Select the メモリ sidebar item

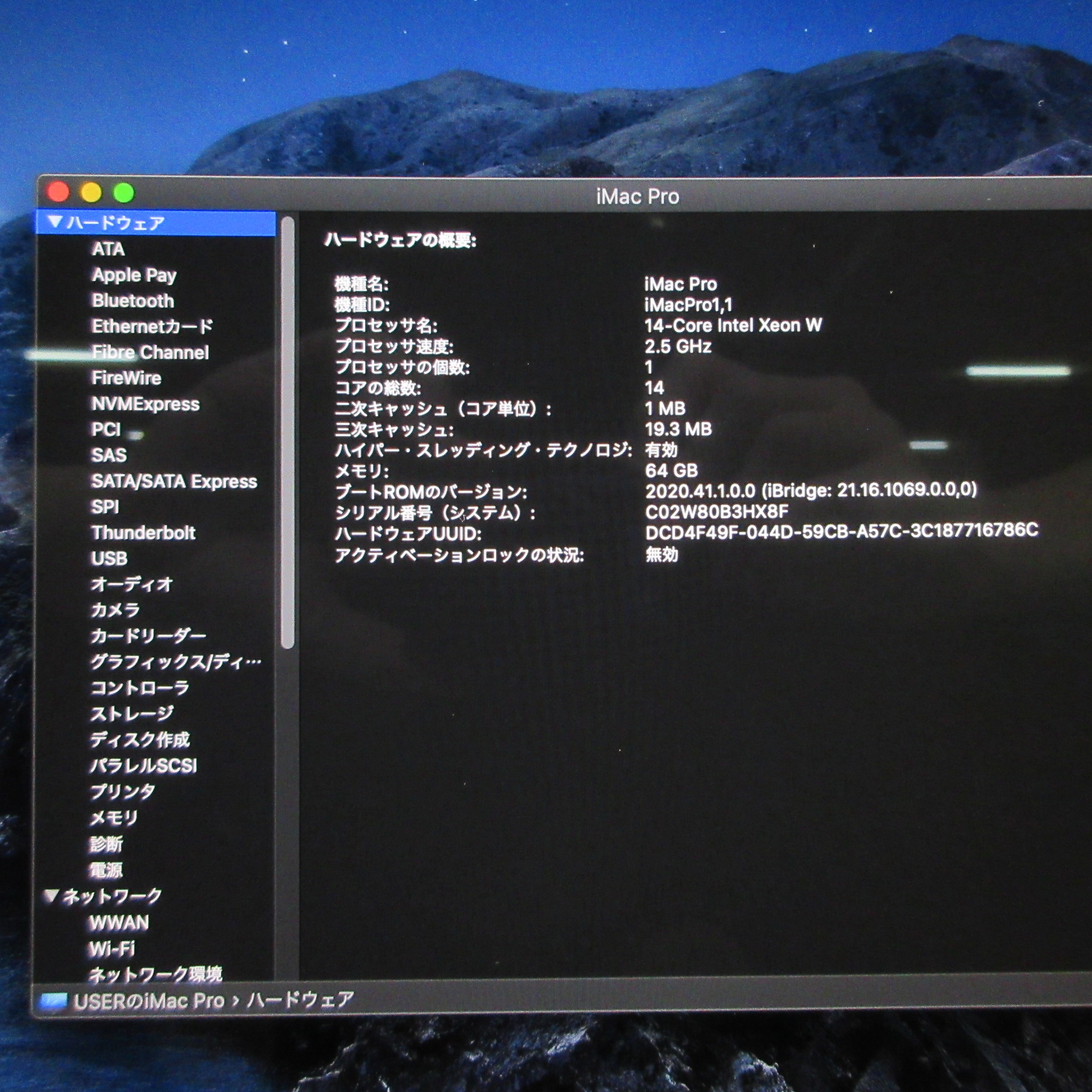pyautogui.click(x=114, y=817)
